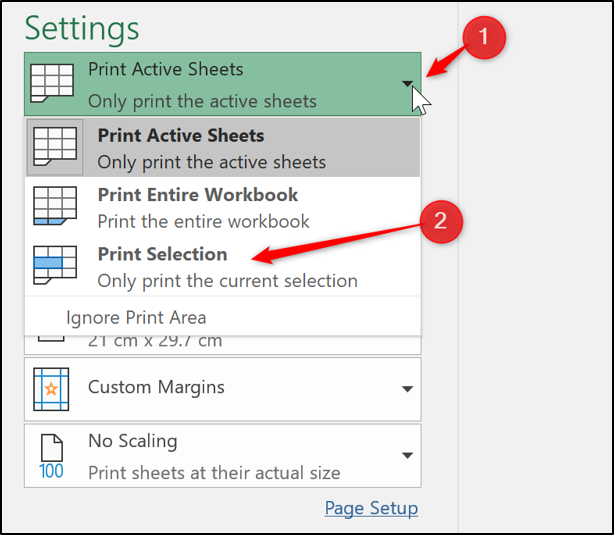Click the Print Active Sheets grid icon

(55, 148)
